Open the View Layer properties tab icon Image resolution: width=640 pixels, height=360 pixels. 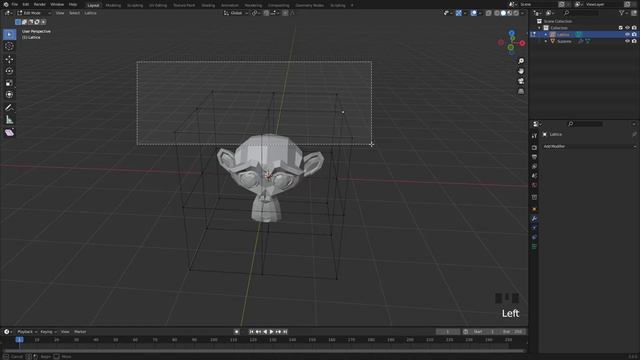pyautogui.click(x=534, y=167)
